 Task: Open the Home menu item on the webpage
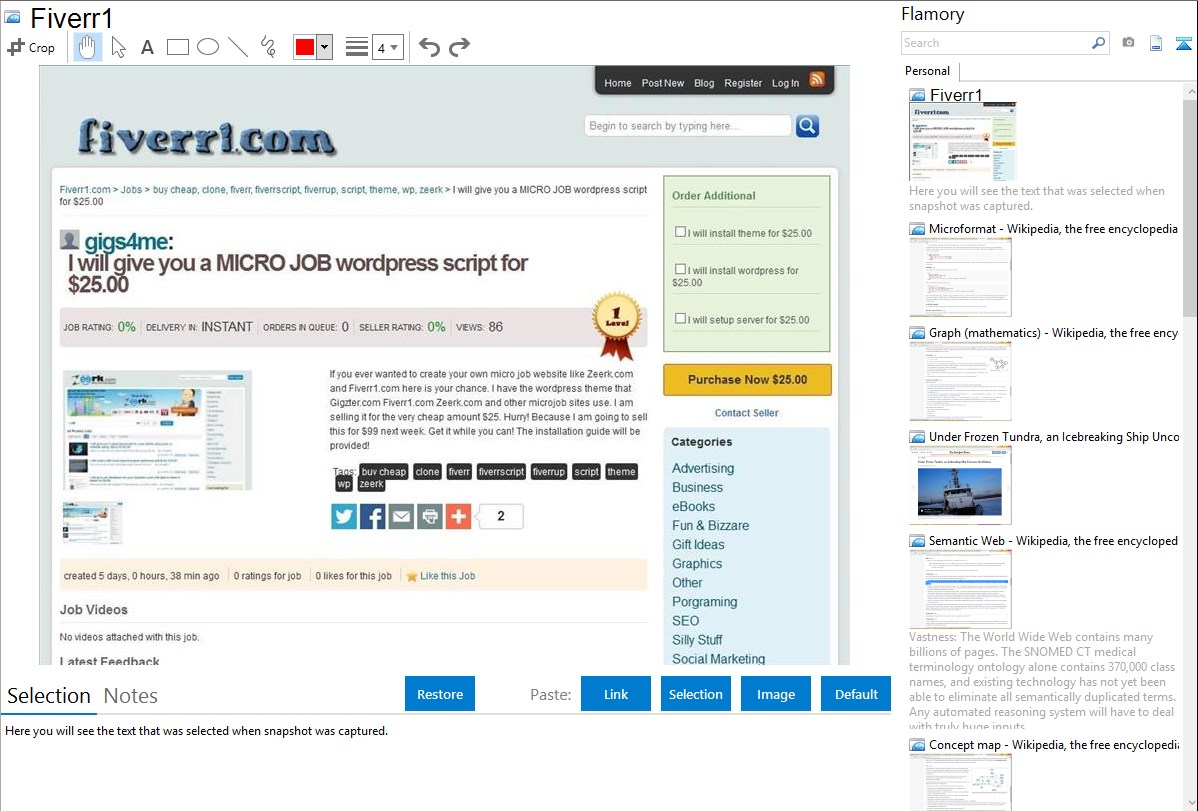tap(617, 83)
